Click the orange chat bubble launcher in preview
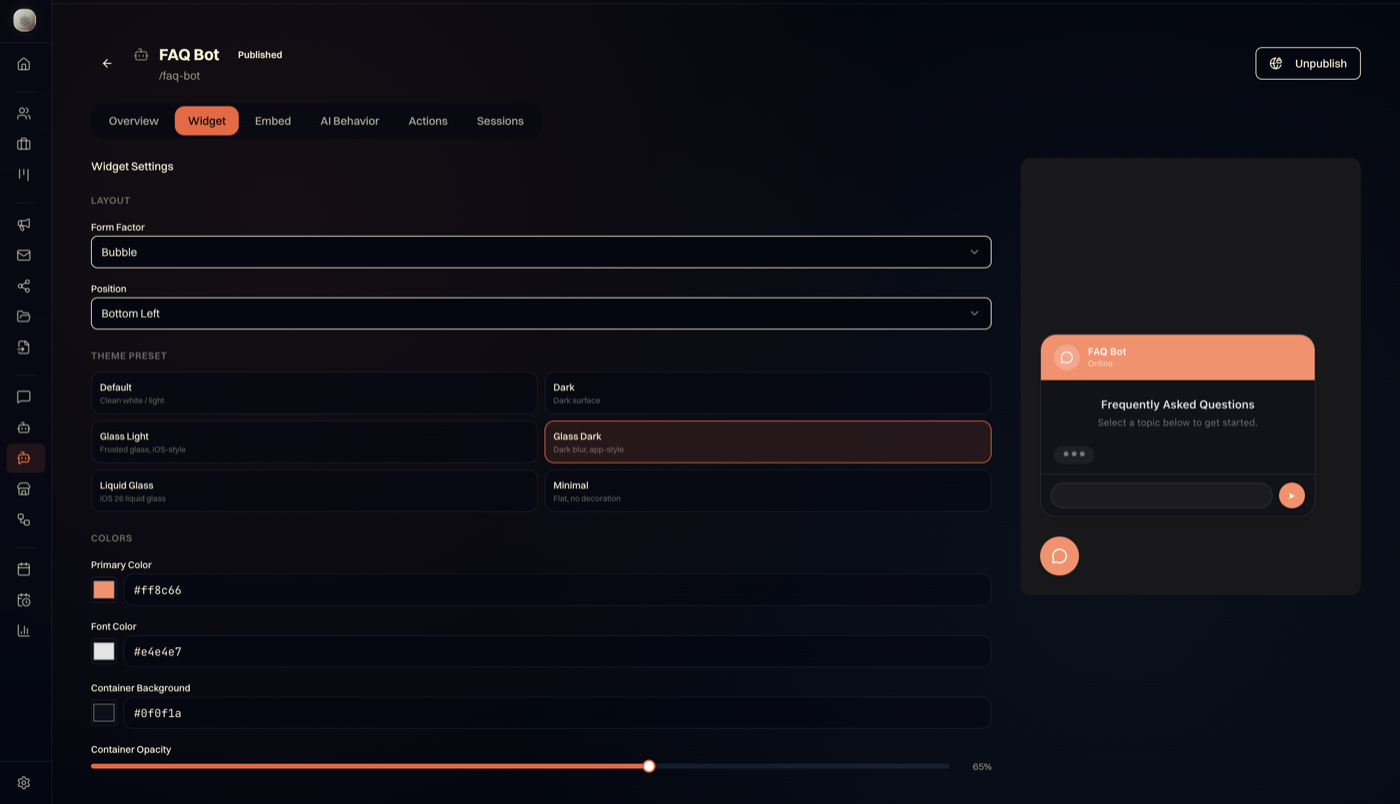Viewport: 1400px width, 804px height. click(1059, 556)
